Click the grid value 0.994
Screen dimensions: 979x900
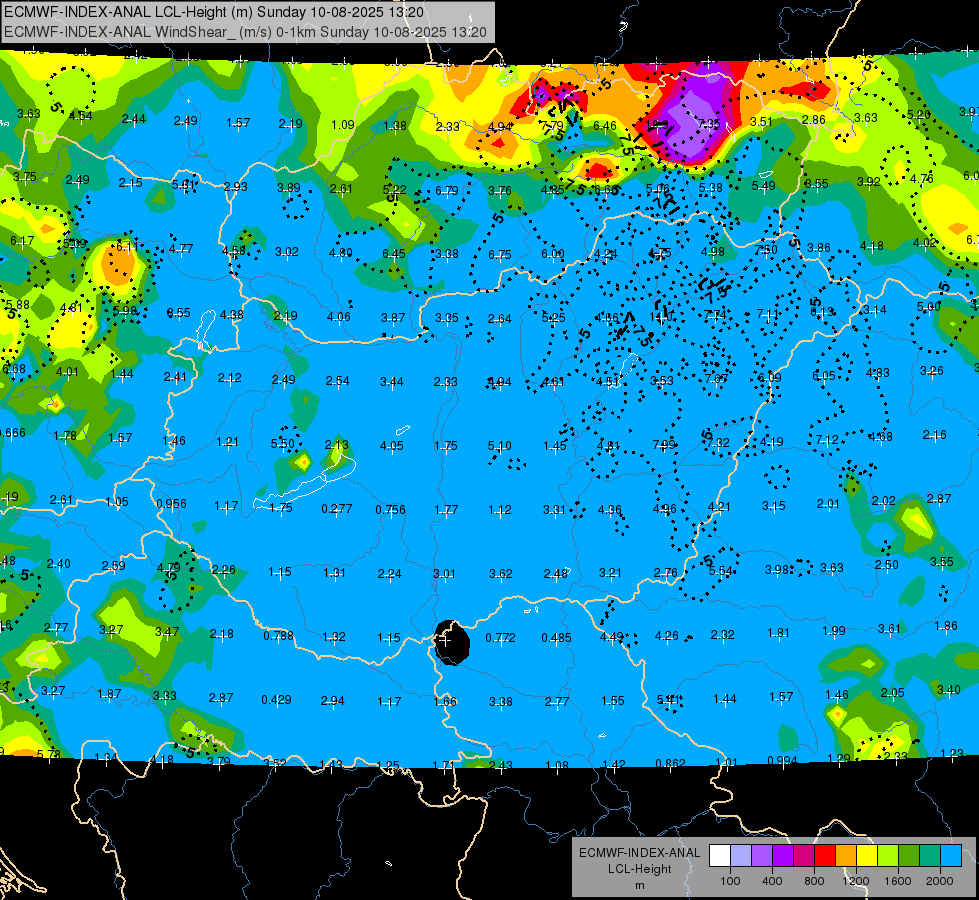point(782,760)
